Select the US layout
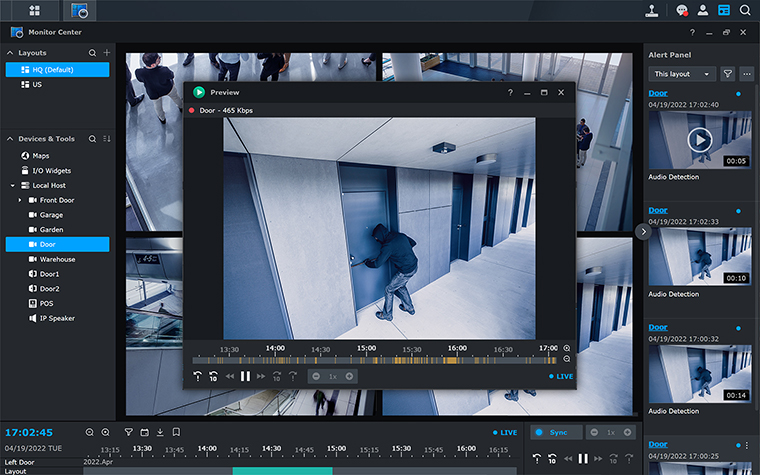The image size is (760, 475). tap(37, 85)
